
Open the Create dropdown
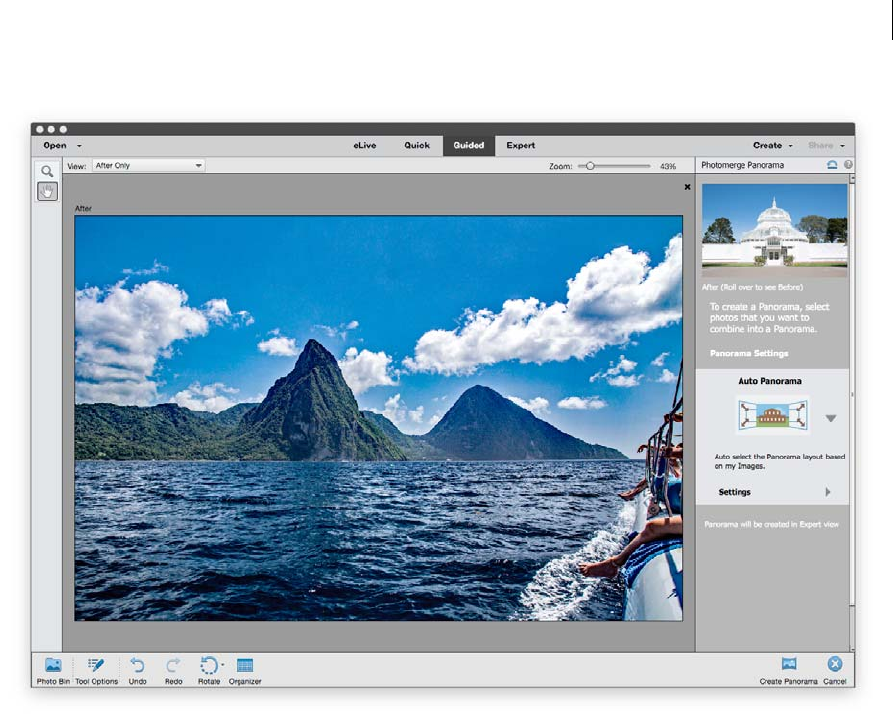(773, 146)
